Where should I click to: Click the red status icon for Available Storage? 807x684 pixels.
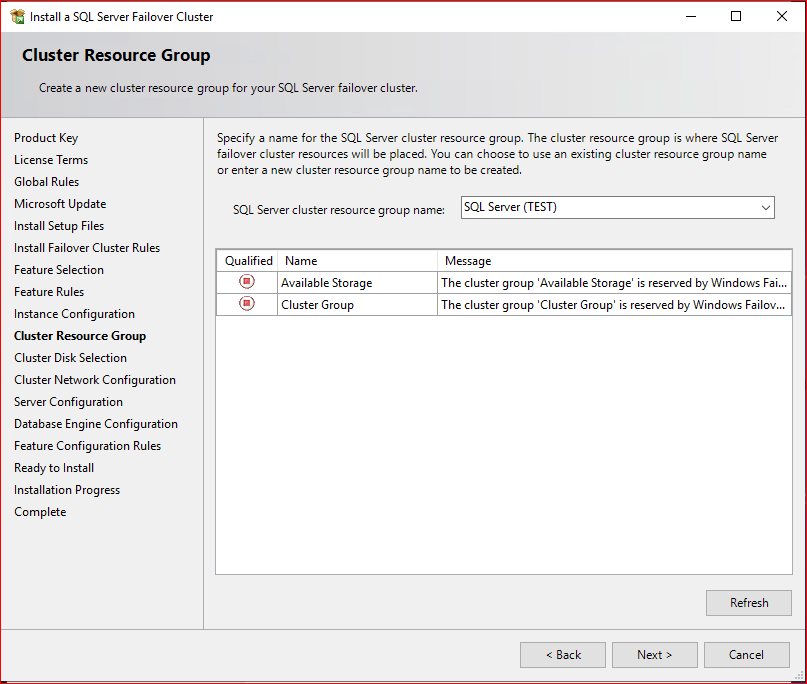(x=247, y=282)
